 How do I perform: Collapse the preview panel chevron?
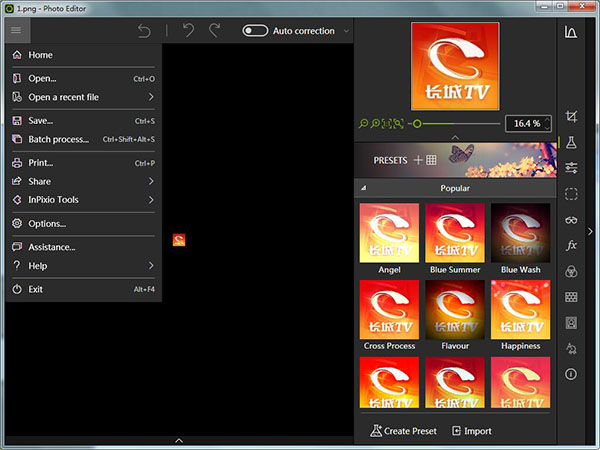[x=455, y=137]
